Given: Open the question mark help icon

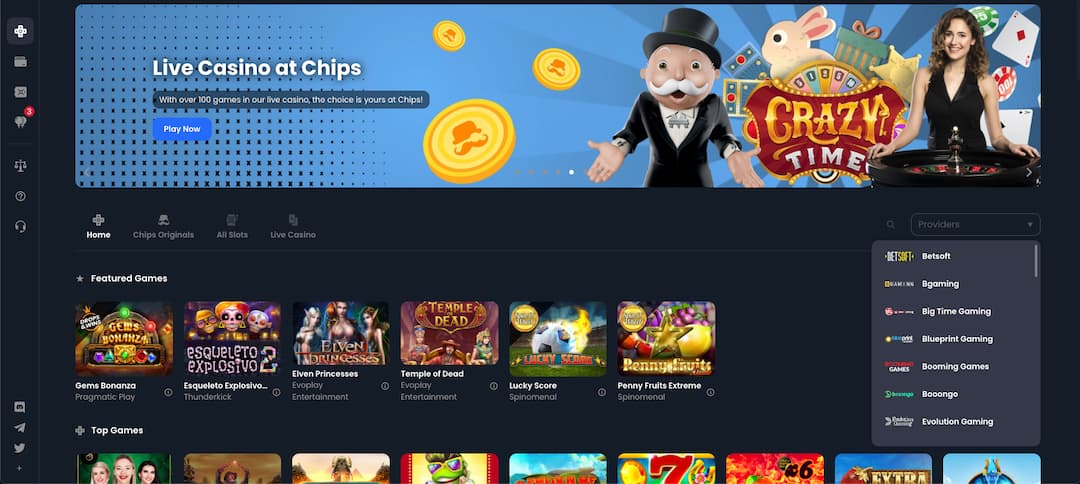Looking at the screenshot, I should 20,196.
